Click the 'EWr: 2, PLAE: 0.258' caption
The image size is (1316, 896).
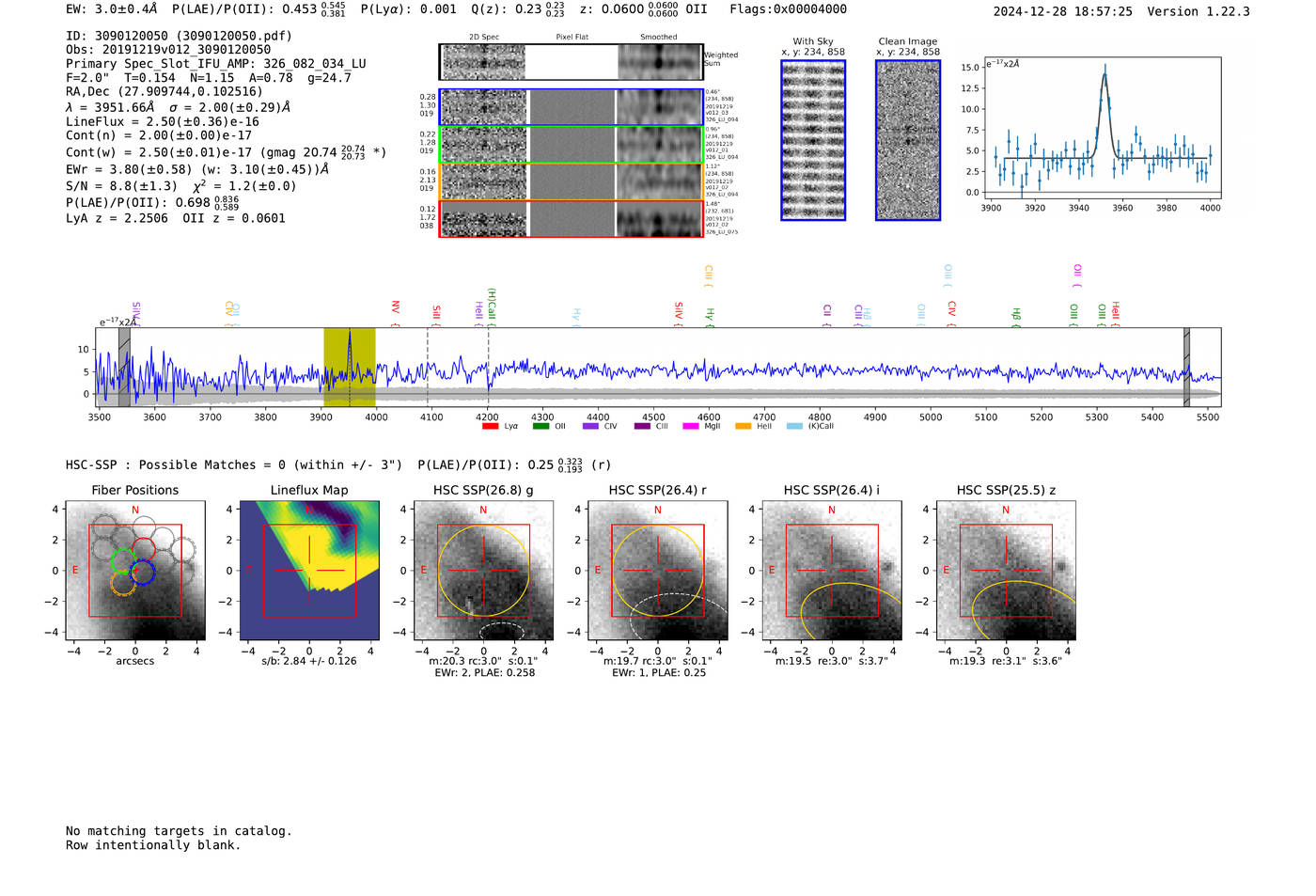484,673
